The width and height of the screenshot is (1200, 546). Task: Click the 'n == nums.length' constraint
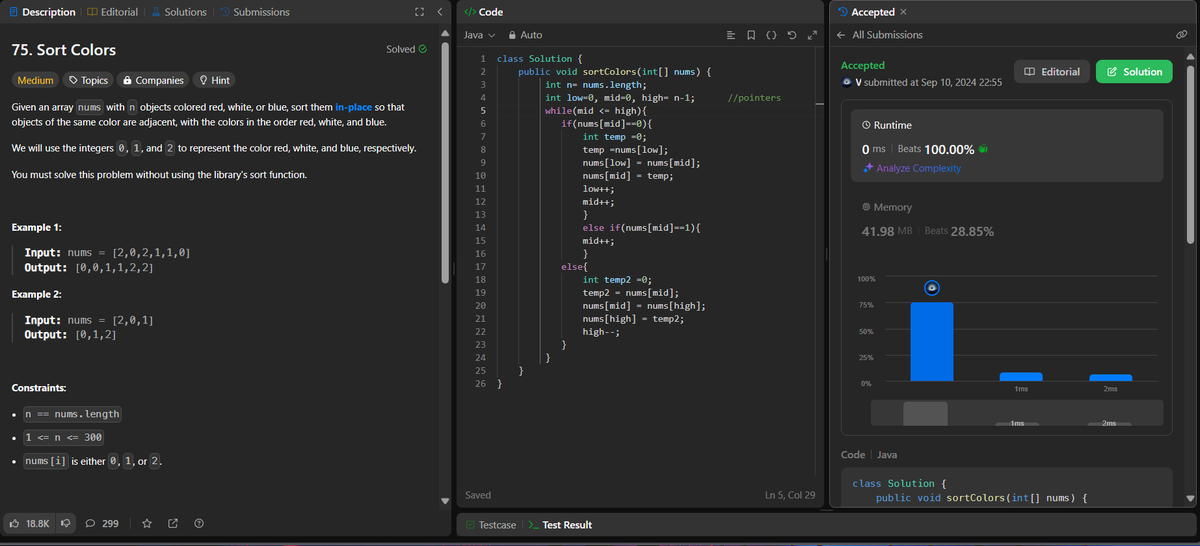tap(72, 414)
